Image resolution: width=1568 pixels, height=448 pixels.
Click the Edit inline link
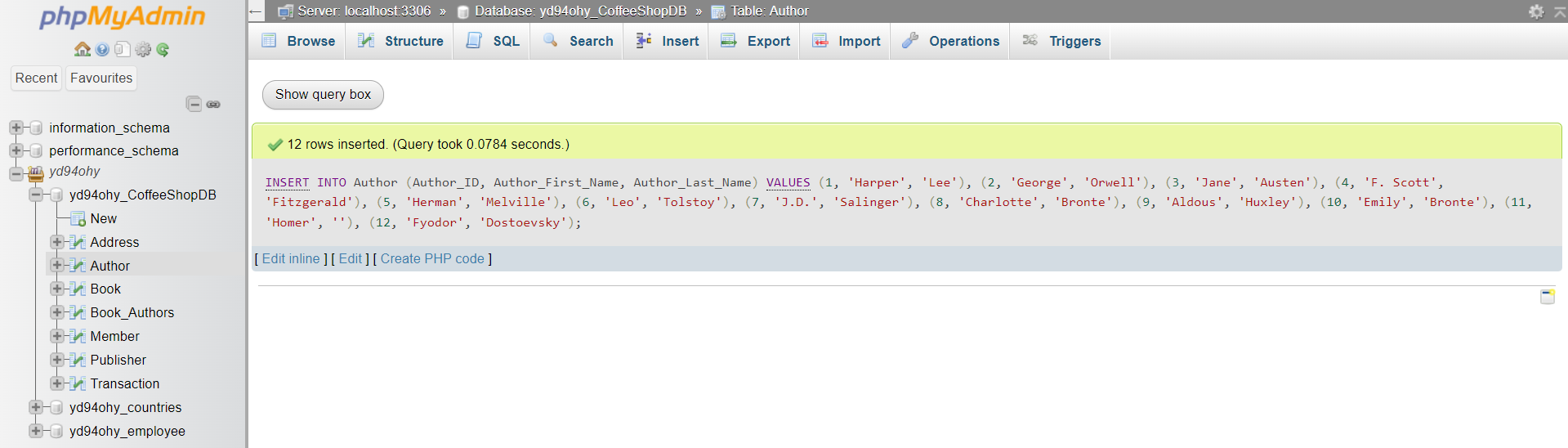coord(291,259)
